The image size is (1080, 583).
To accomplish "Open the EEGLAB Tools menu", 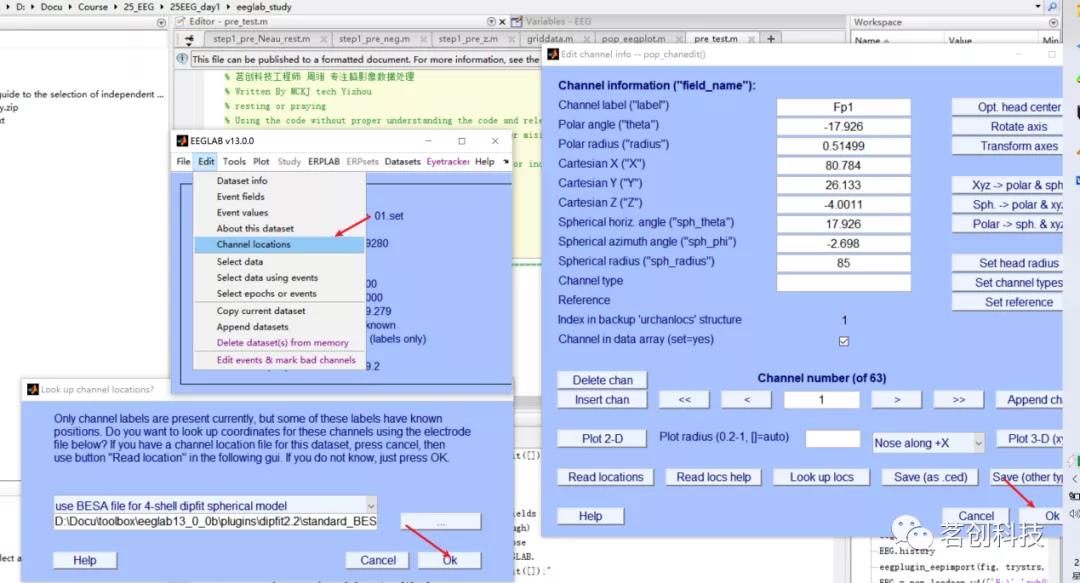I will coord(233,161).
